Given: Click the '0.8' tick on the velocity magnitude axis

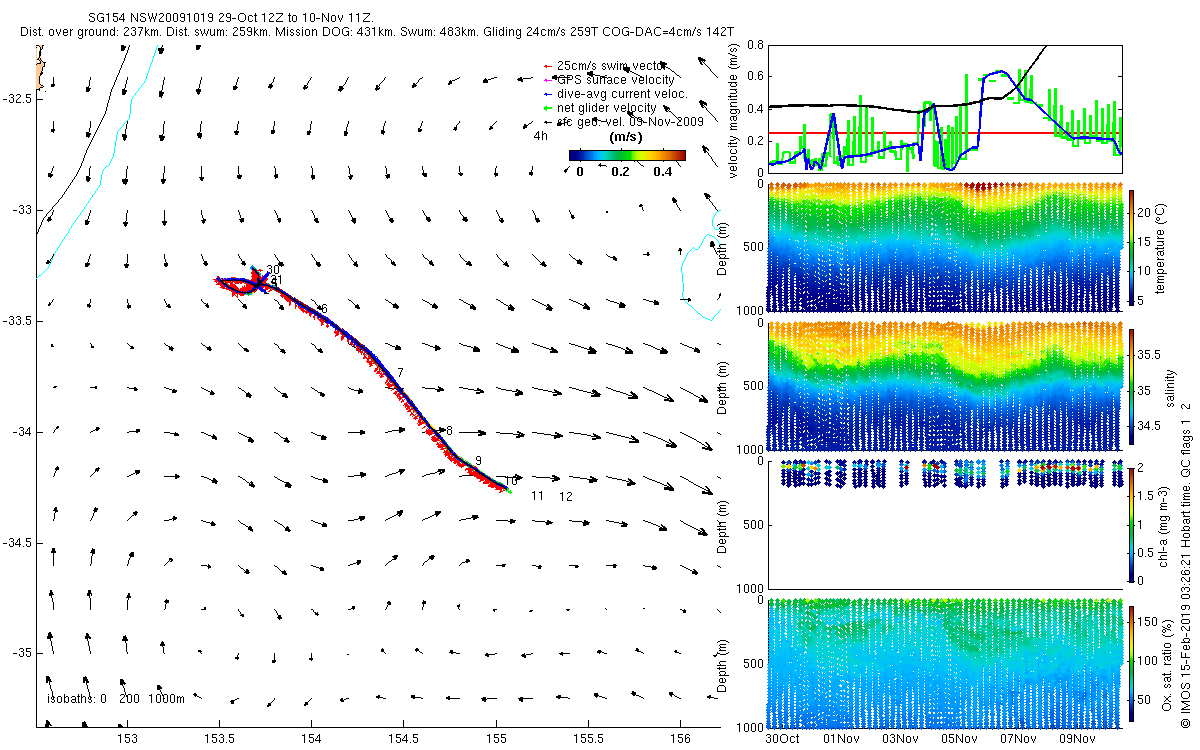Looking at the screenshot, I should click(x=755, y=46).
